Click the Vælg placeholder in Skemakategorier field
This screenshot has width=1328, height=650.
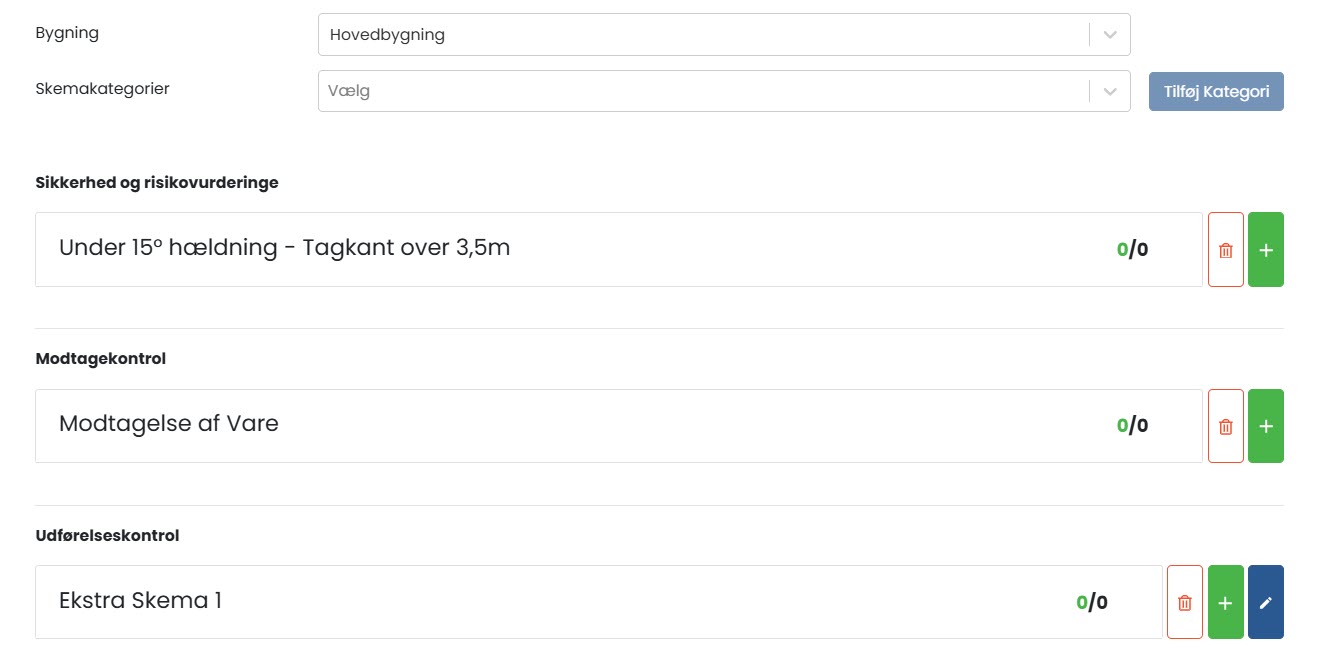350,91
